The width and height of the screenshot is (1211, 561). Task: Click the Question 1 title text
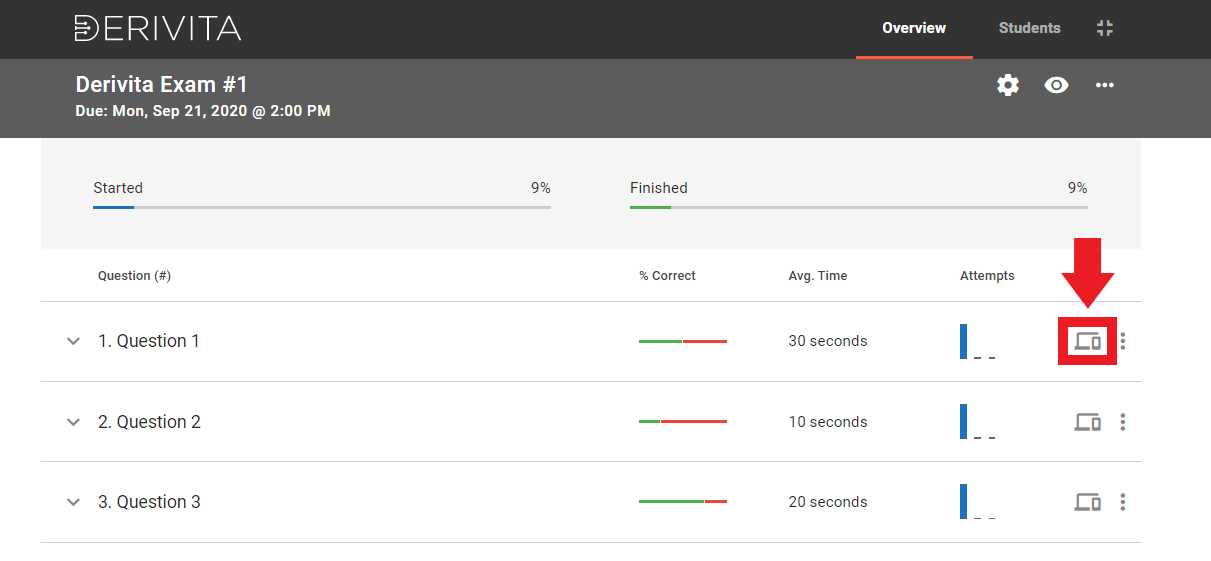[149, 341]
